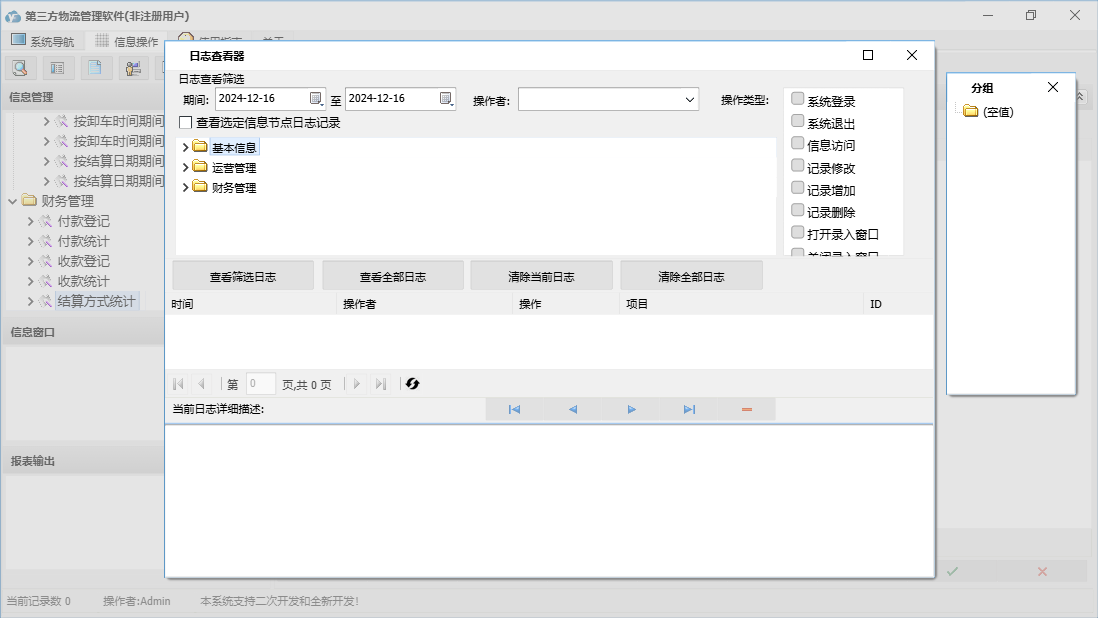Sort by the 项目 column header
The image size is (1098, 618).
click(x=742, y=304)
